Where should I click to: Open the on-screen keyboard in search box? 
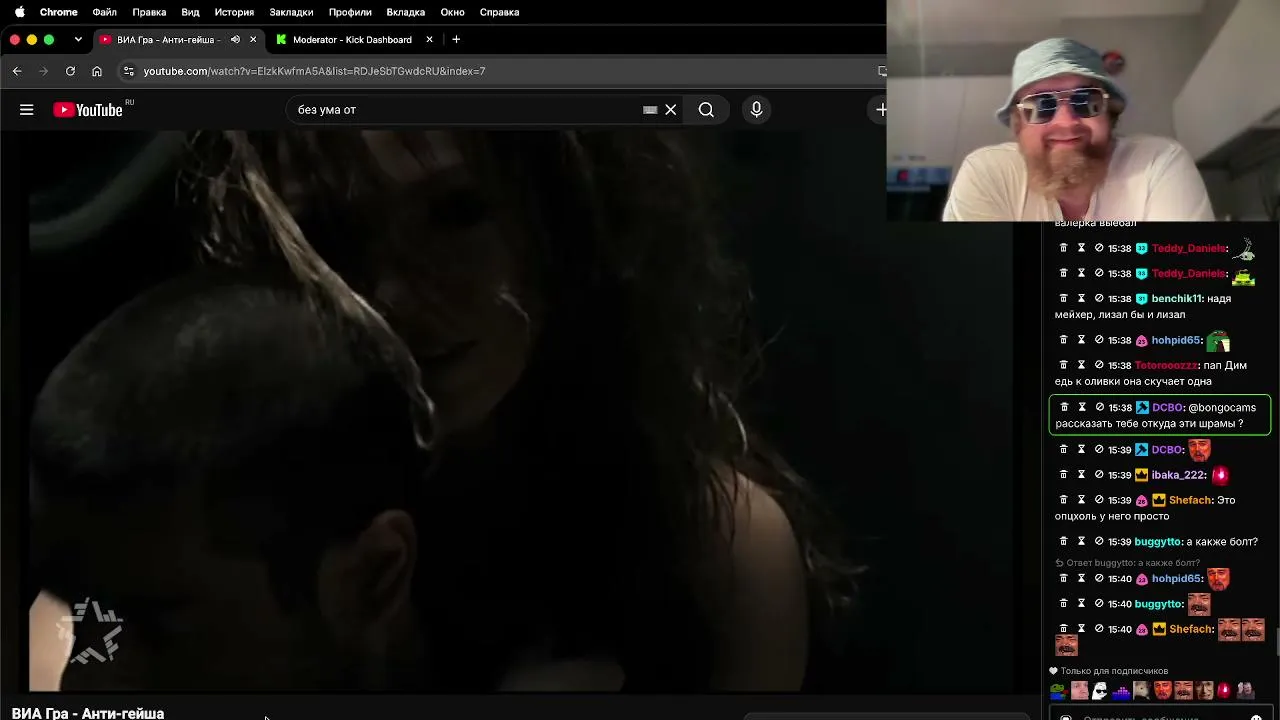(650, 110)
